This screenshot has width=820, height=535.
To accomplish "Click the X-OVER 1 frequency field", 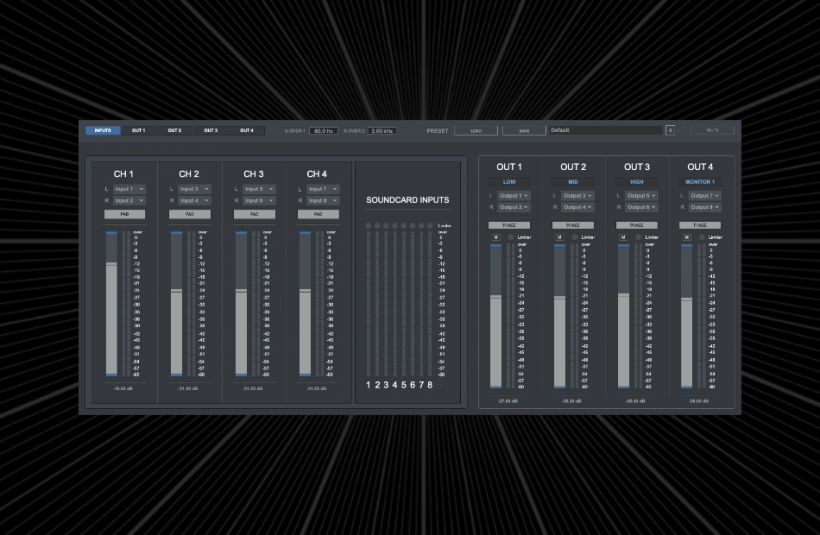I will (x=323, y=130).
